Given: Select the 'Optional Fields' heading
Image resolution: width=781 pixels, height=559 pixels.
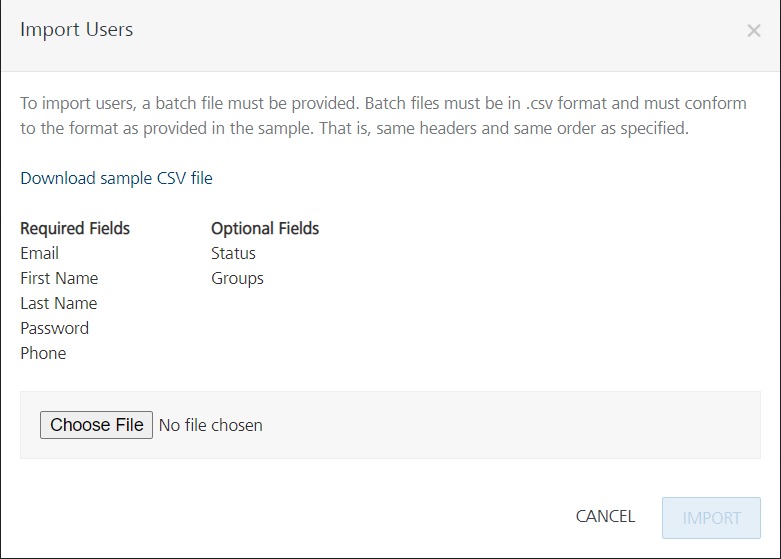Looking at the screenshot, I should pyautogui.click(x=265, y=229).
